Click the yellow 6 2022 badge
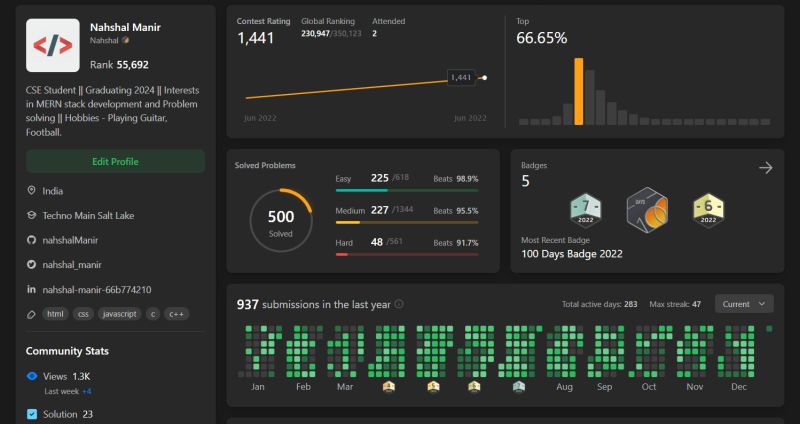Viewport: 800px width, 424px height. (708, 209)
